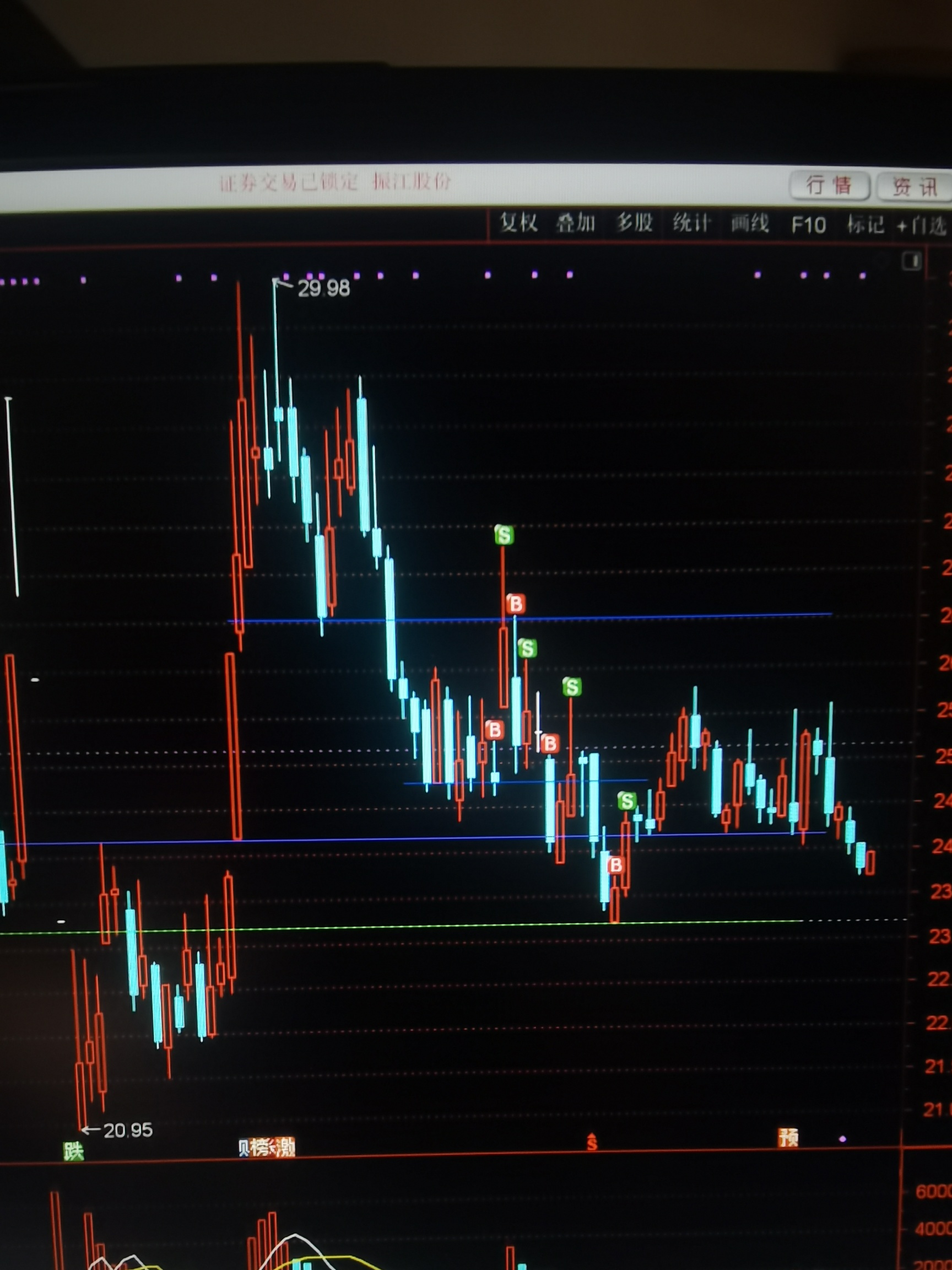The width and height of the screenshot is (952, 1270).
Task: Select the upper blue horizontal line
Action: point(529,618)
